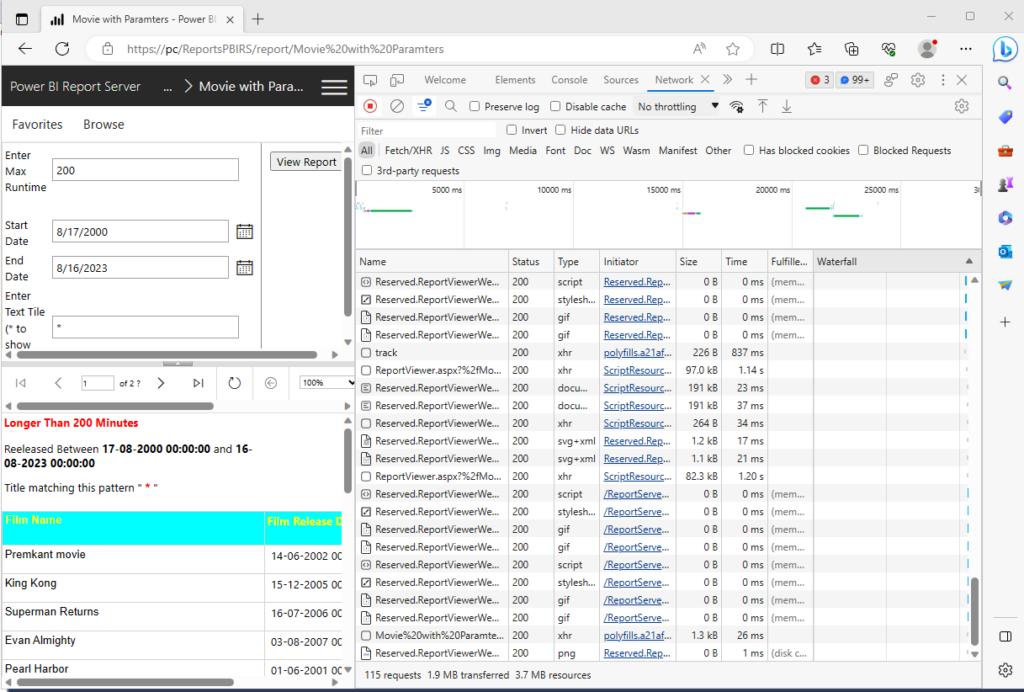Open the Collections icon in browser toolbar
1024x692 pixels.
(851, 49)
